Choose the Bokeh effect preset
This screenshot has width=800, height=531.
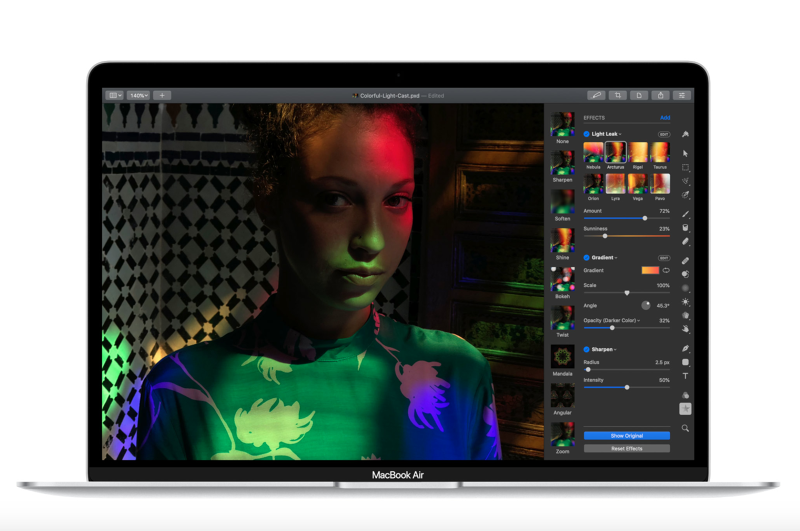click(562, 281)
